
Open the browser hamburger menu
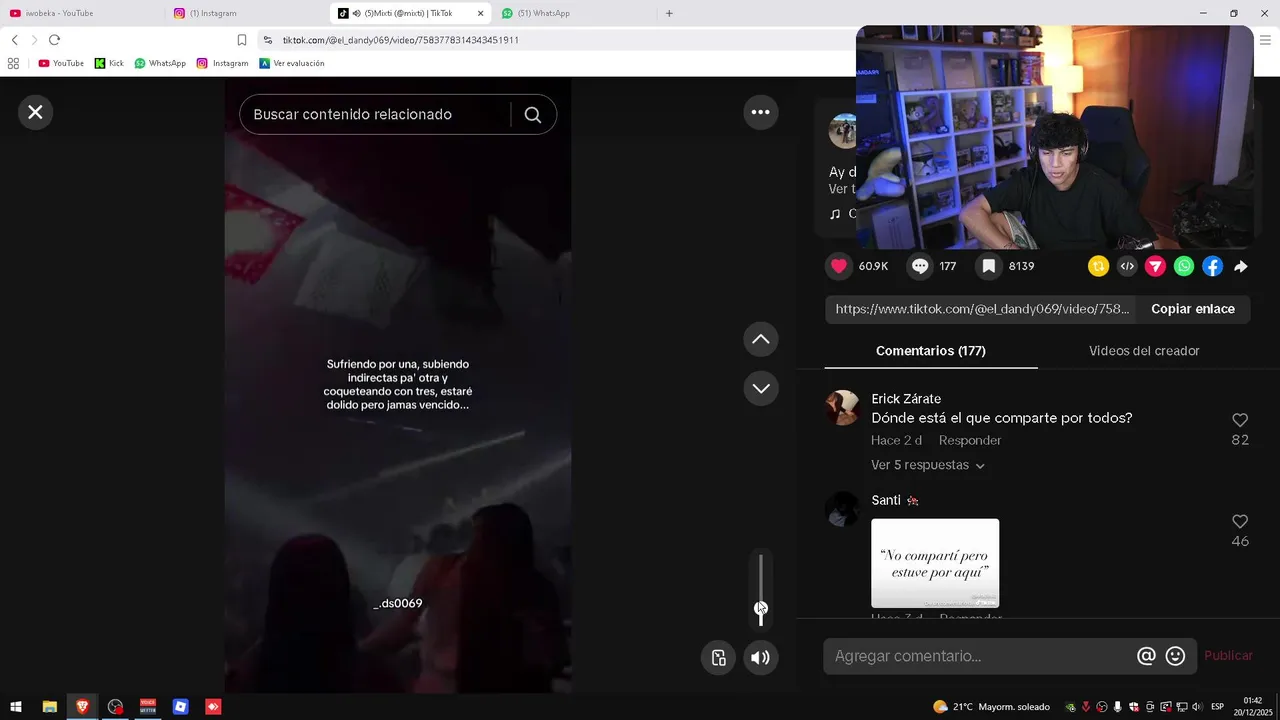pyautogui.click(x=1265, y=40)
